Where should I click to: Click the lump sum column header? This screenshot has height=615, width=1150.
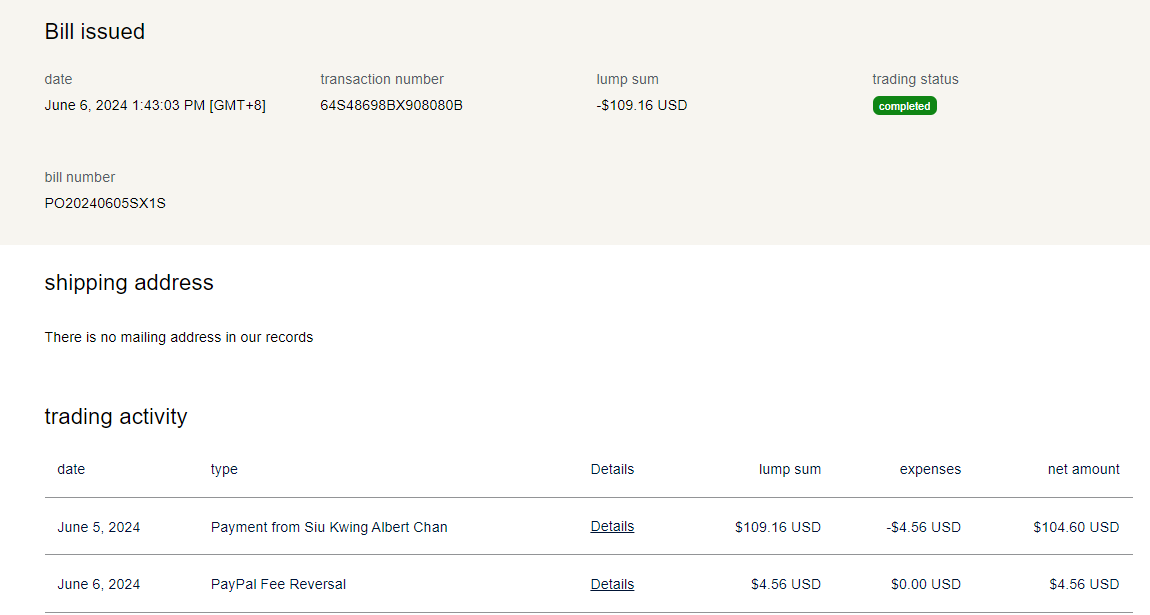coord(789,469)
